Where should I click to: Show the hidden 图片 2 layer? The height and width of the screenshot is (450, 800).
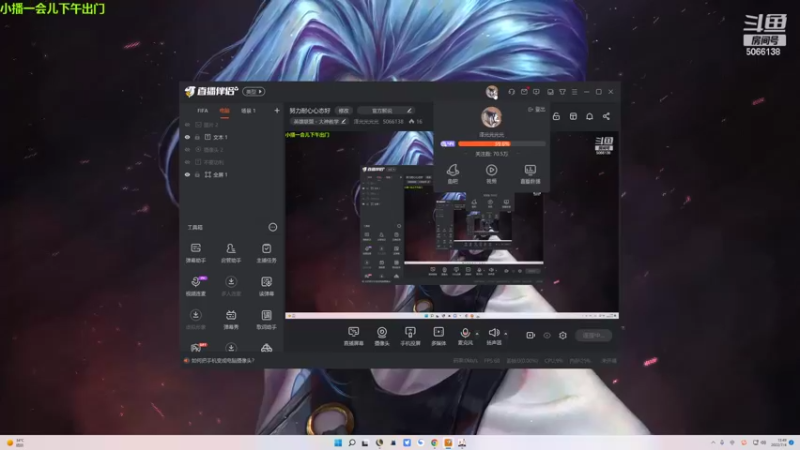pyautogui.click(x=187, y=125)
